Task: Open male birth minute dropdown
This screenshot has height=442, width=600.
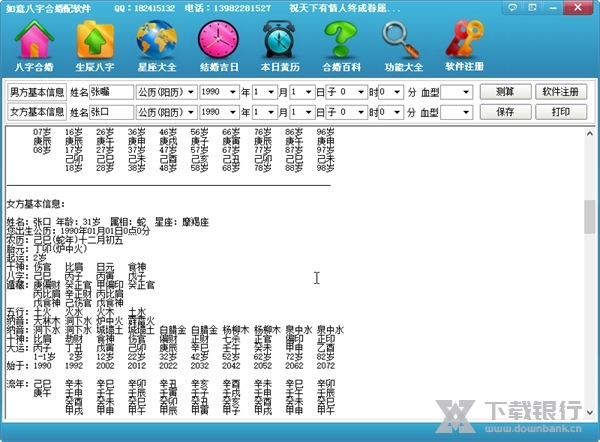Action: (391, 92)
